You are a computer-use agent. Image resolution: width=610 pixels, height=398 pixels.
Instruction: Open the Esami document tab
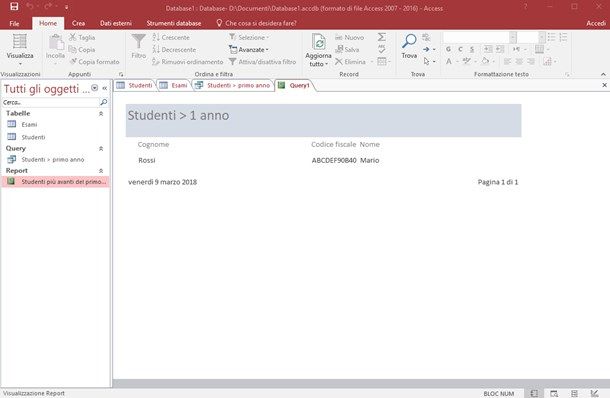(x=174, y=85)
